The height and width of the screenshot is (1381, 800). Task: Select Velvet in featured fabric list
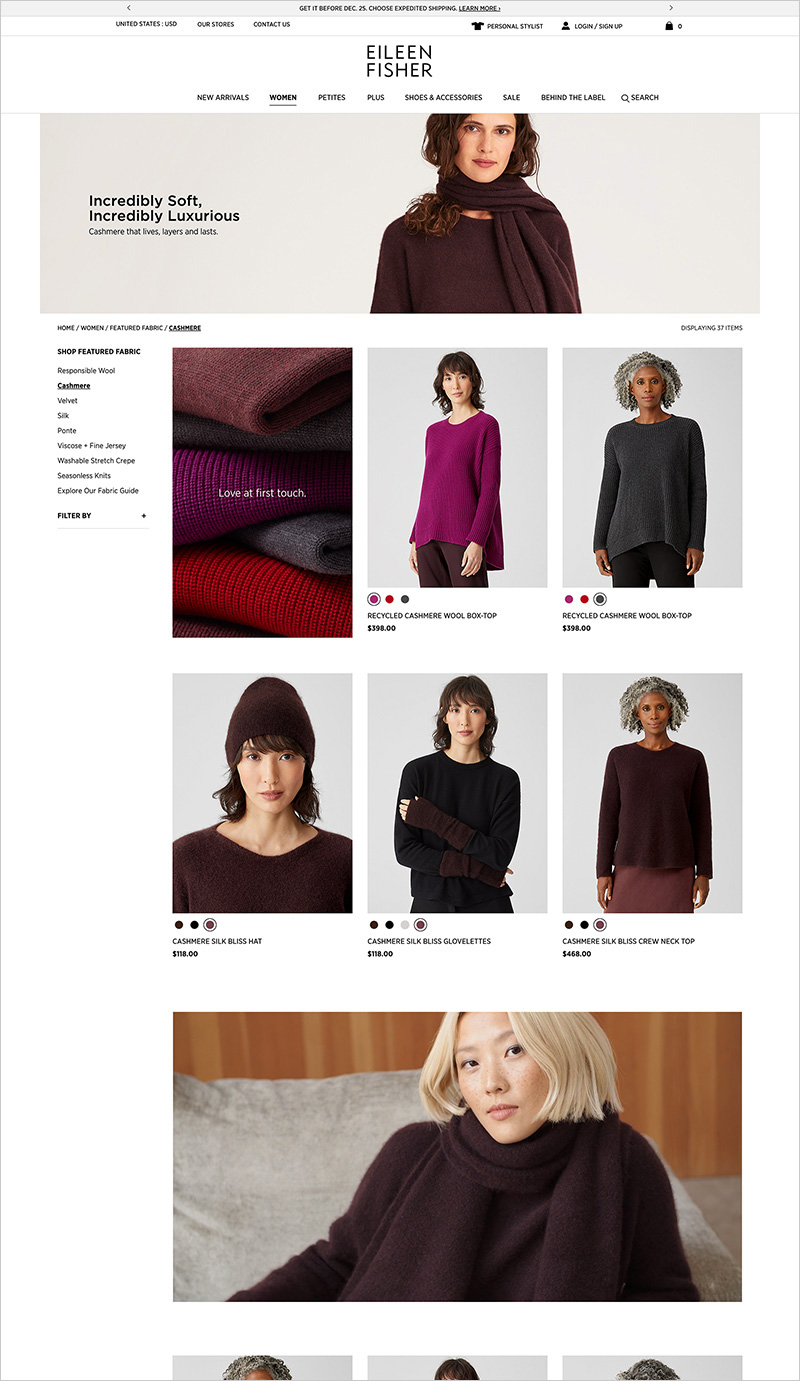coord(67,401)
